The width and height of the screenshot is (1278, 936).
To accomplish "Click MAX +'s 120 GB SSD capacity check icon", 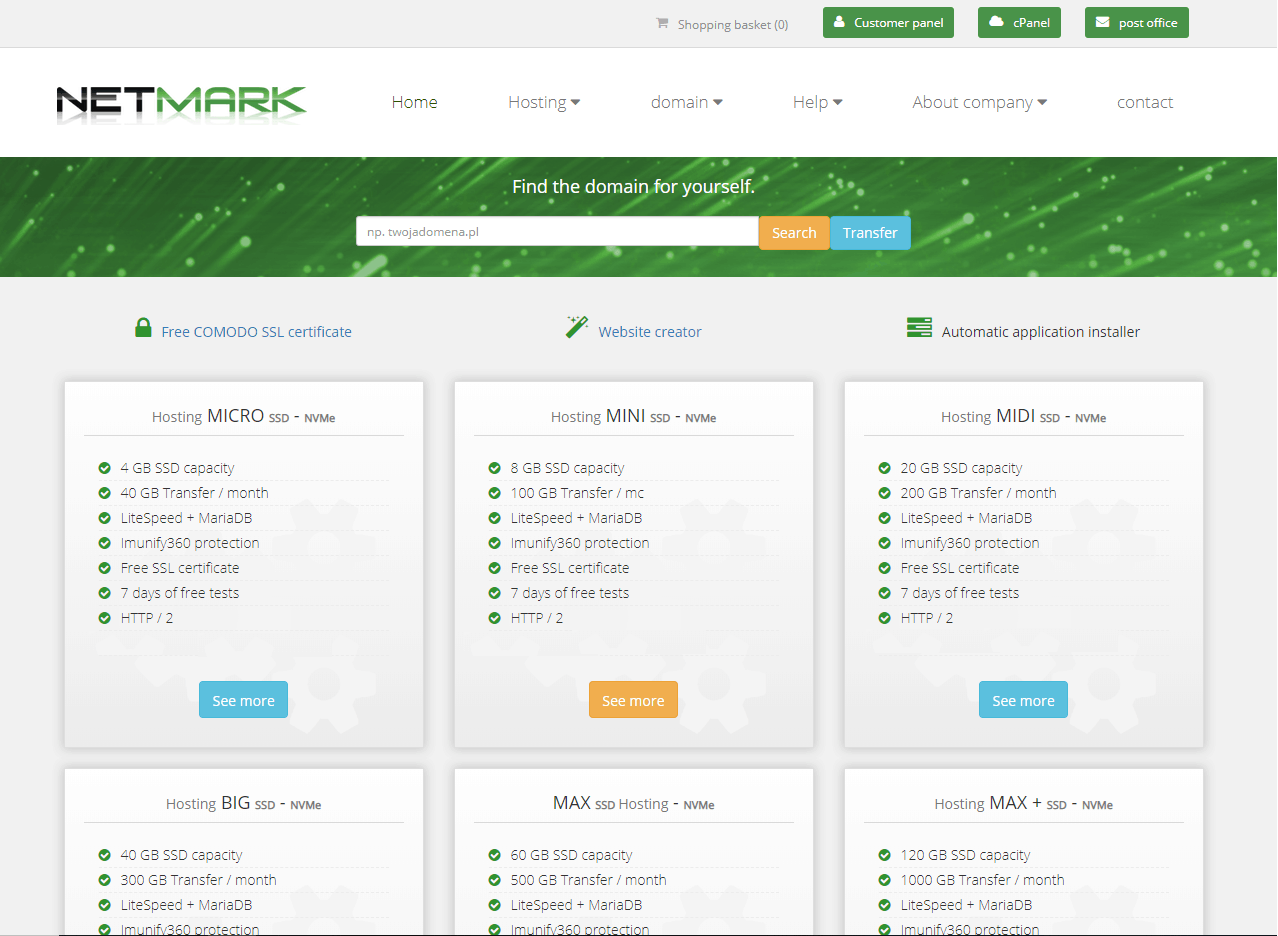I will pos(884,855).
